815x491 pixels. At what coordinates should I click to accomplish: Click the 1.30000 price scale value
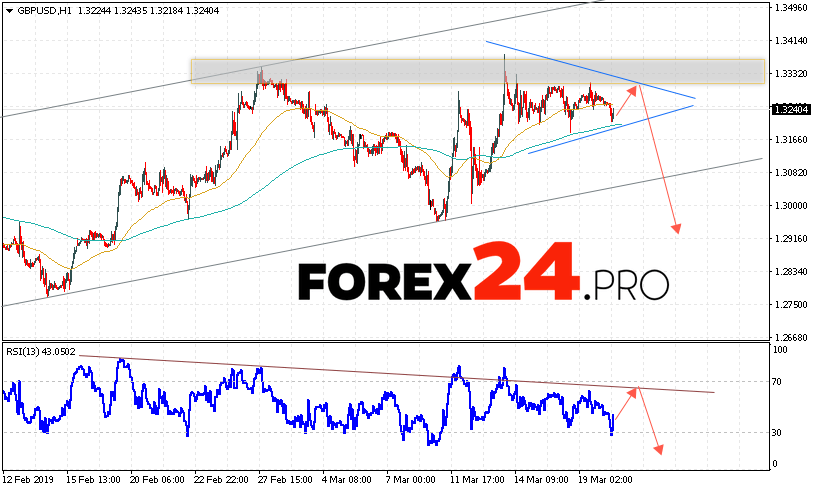click(x=791, y=206)
